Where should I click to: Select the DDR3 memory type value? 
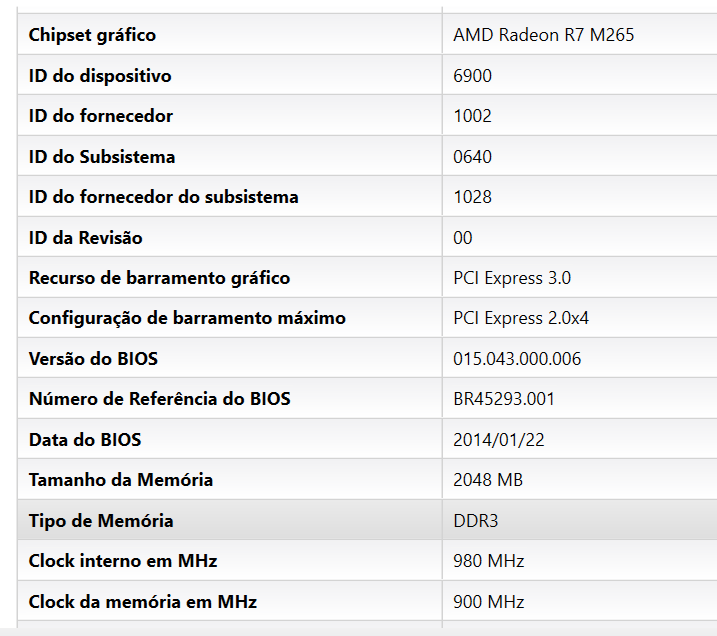(474, 521)
